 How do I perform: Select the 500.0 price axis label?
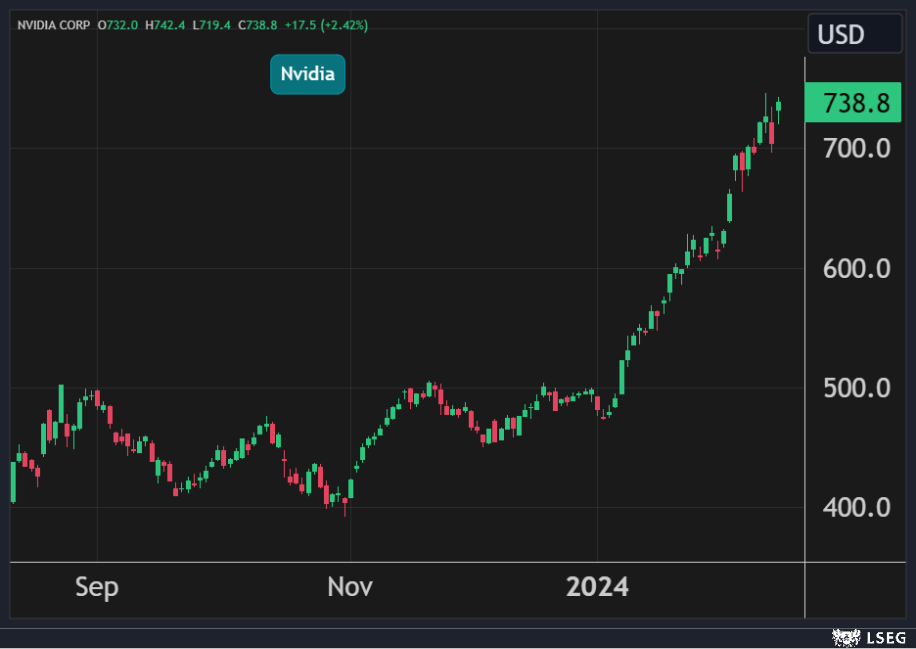point(856,388)
